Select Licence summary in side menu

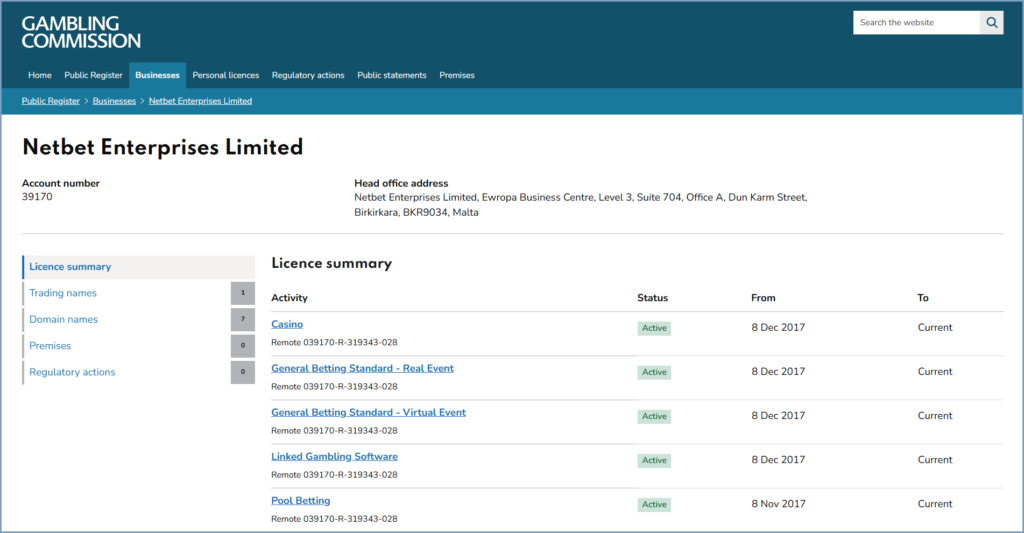pyautogui.click(x=138, y=267)
